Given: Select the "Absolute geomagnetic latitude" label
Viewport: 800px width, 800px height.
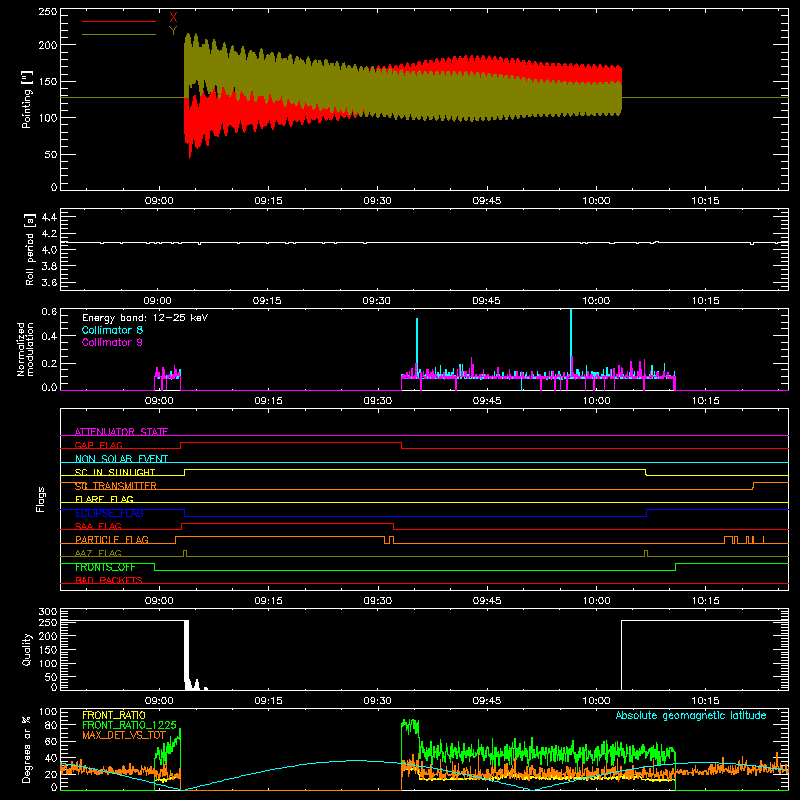Looking at the screenshot, I should [x=691, y=715].
